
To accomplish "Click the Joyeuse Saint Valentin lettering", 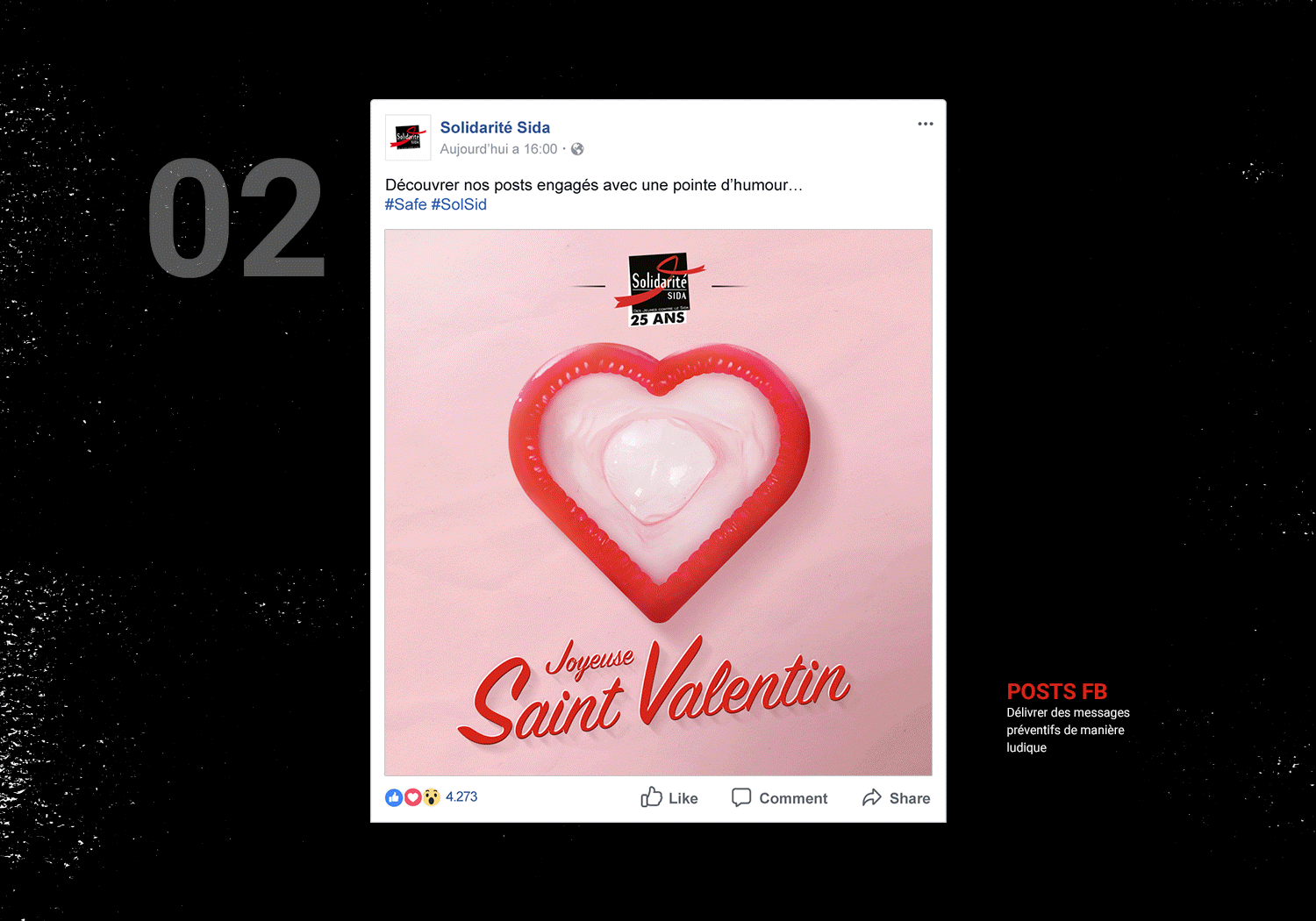I will tap(654, 690).
